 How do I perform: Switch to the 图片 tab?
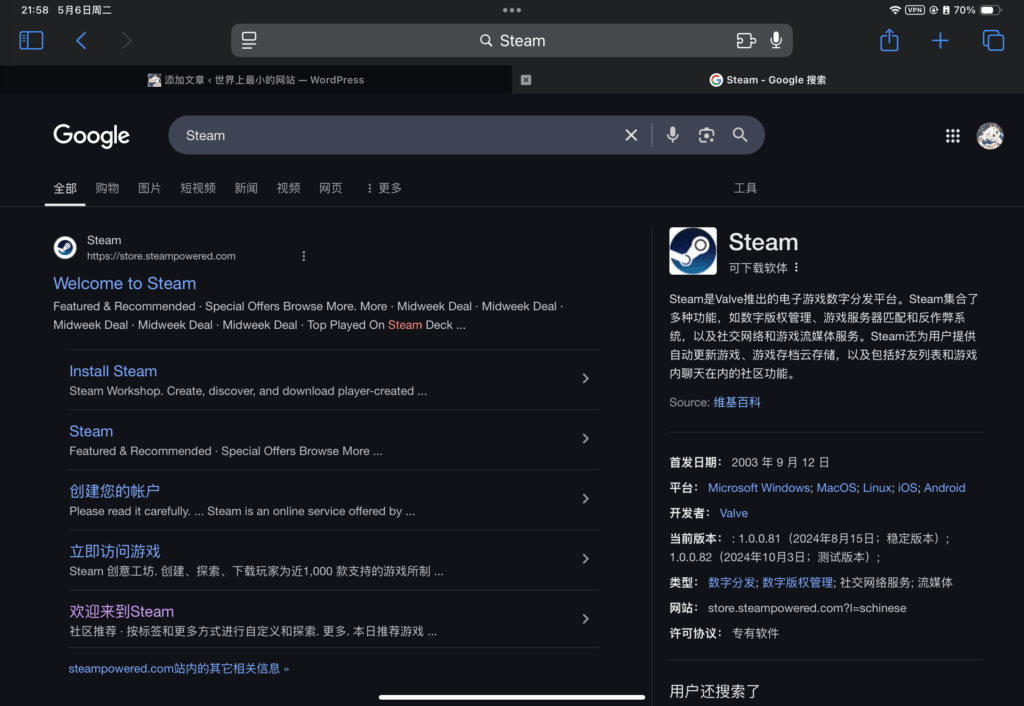coord(150,188)
